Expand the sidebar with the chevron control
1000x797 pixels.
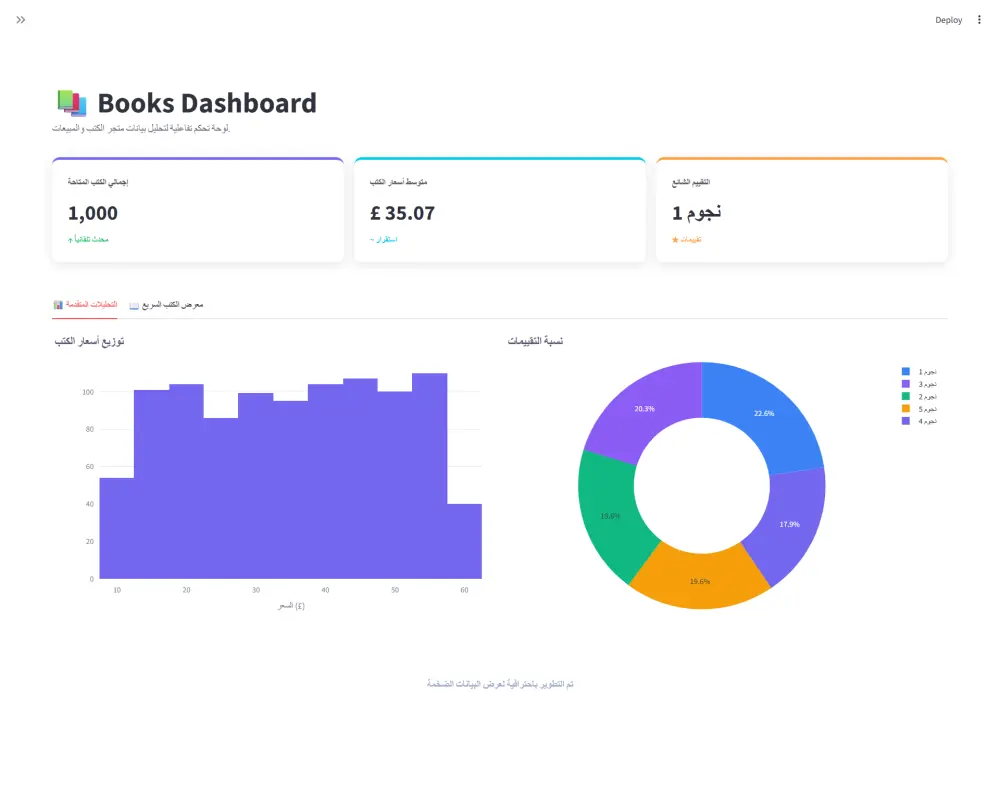(x=20, y=19)
